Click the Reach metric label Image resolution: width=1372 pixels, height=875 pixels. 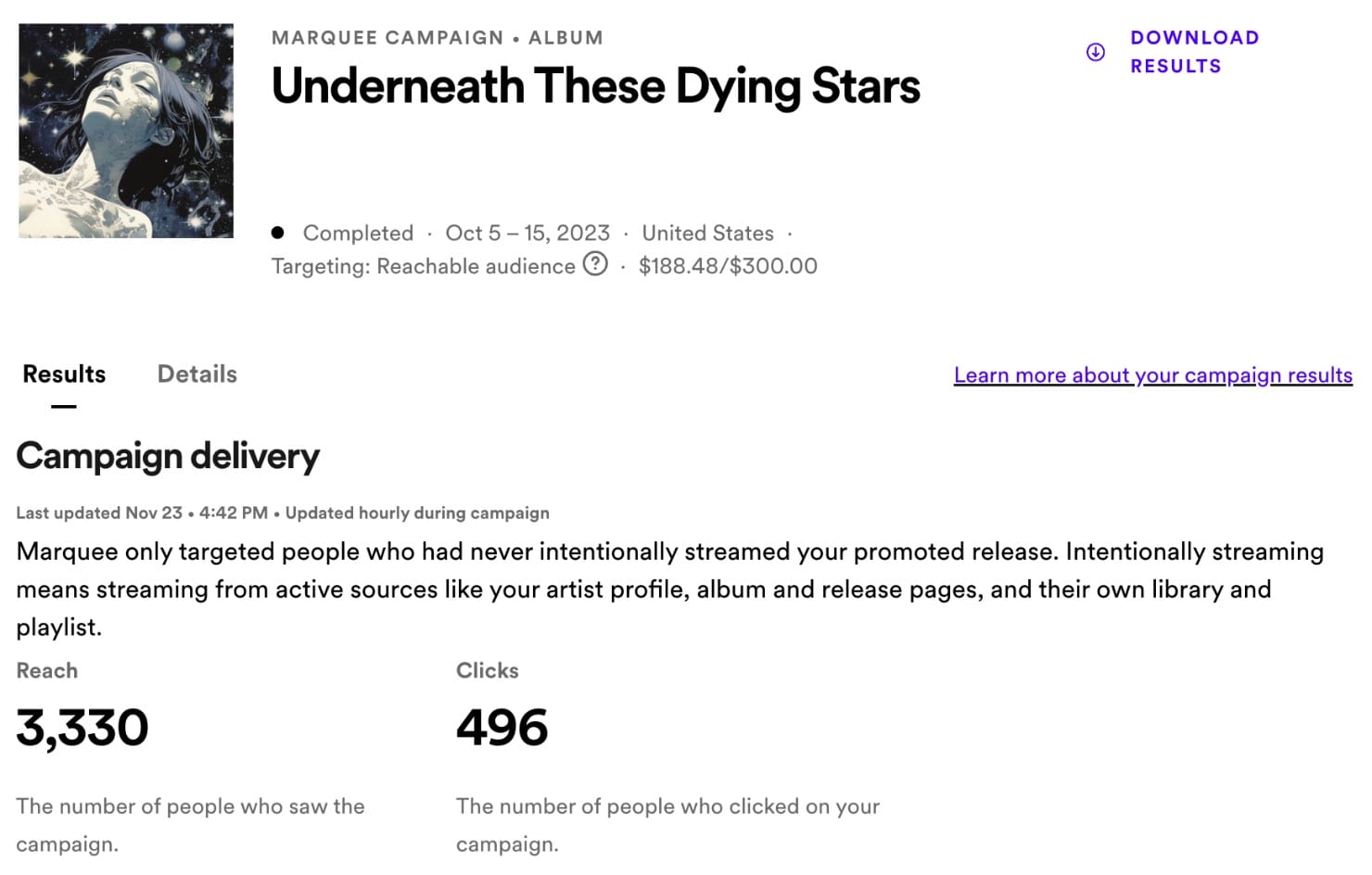(x=47, y=670)
